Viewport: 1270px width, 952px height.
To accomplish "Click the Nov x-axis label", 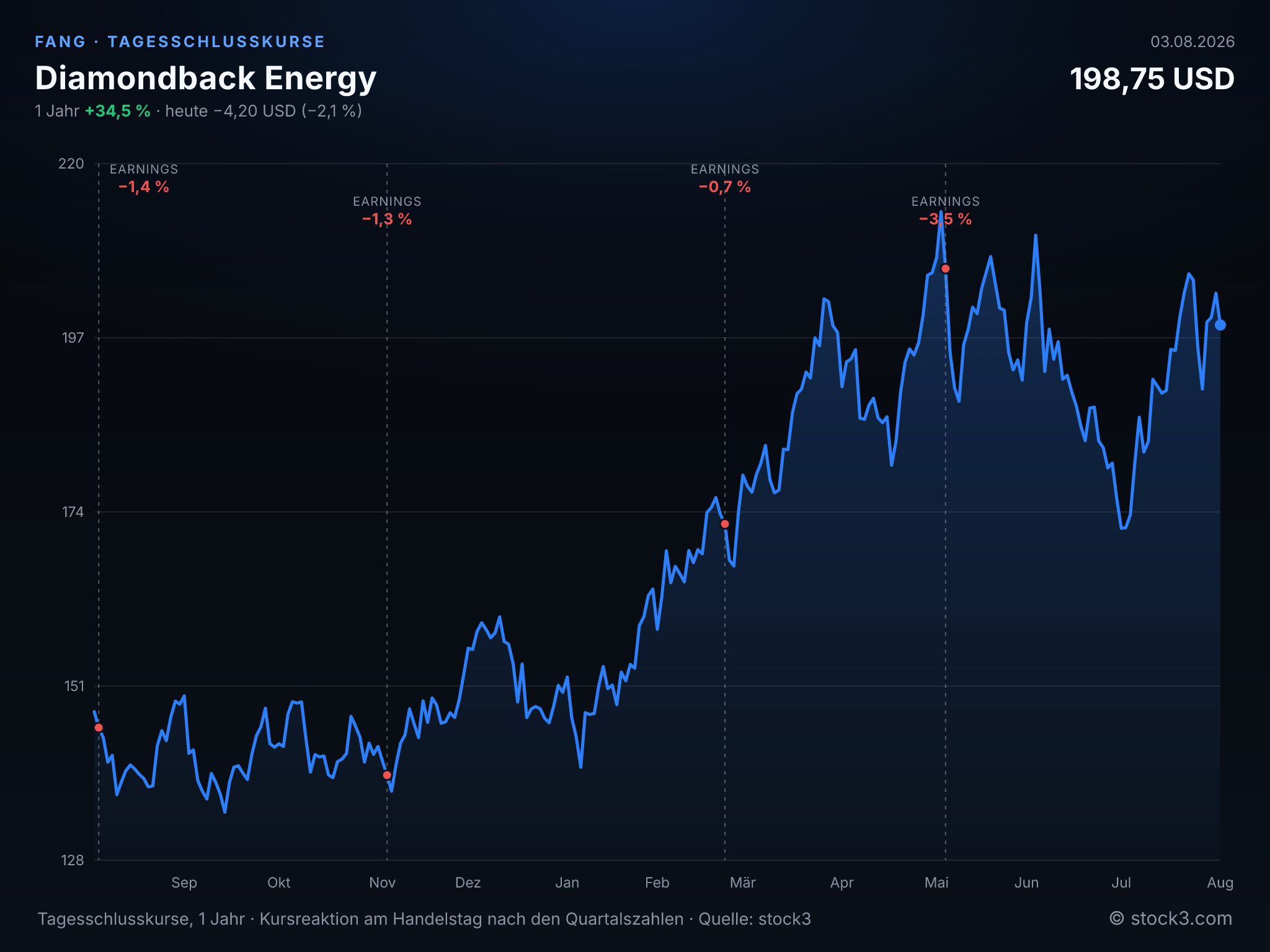I will point(383,883).
